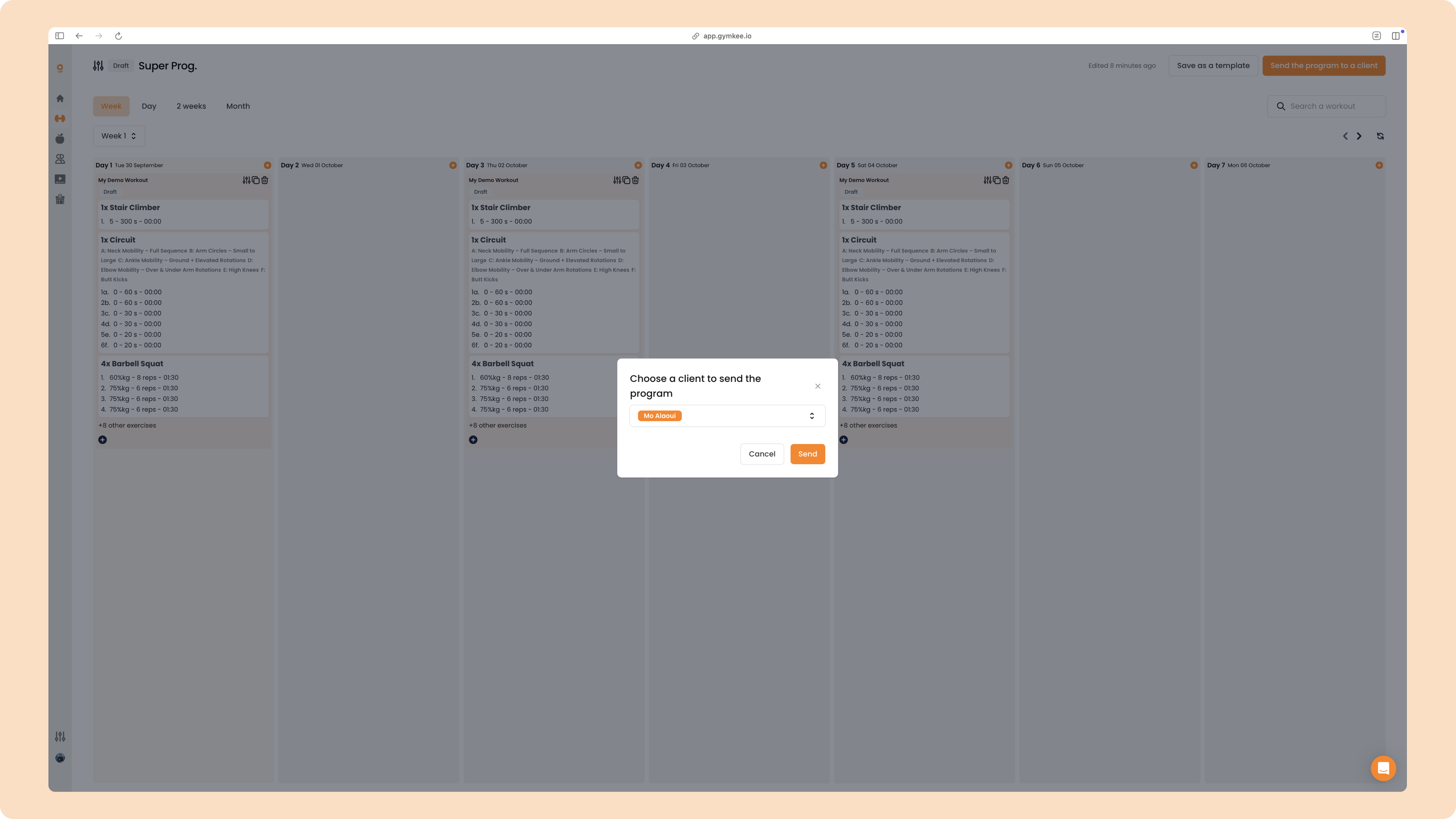
Task: Switch to Month view tab
Action: click(238, 106)
